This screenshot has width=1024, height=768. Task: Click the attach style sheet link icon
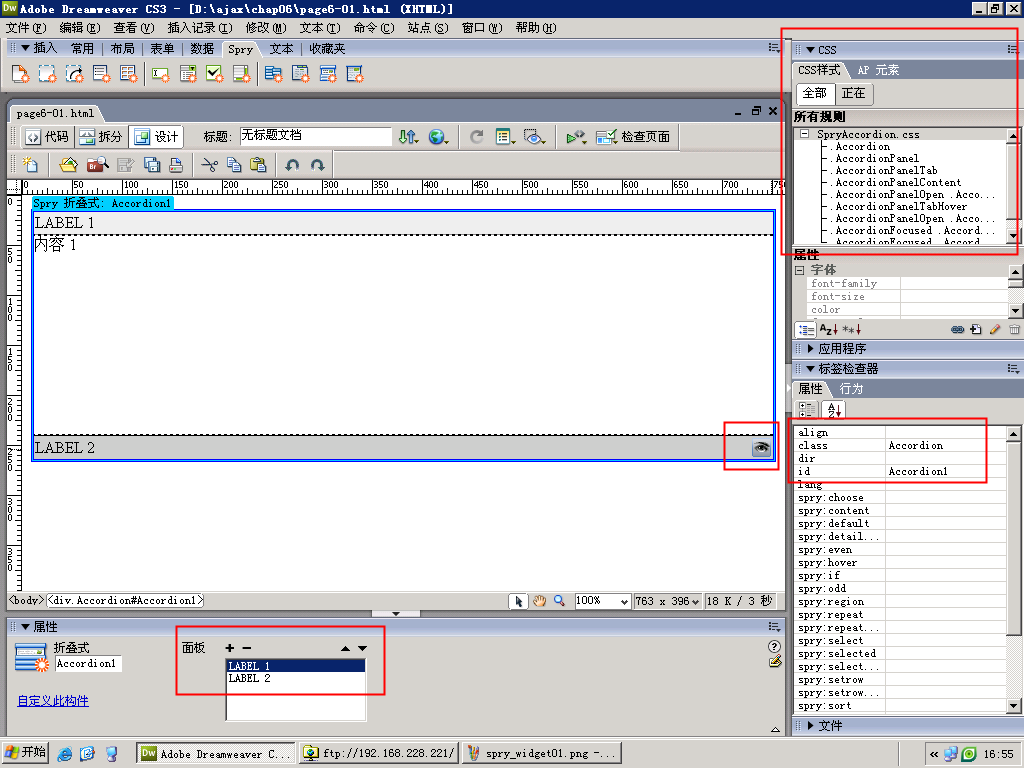click(x=957, y=329)
